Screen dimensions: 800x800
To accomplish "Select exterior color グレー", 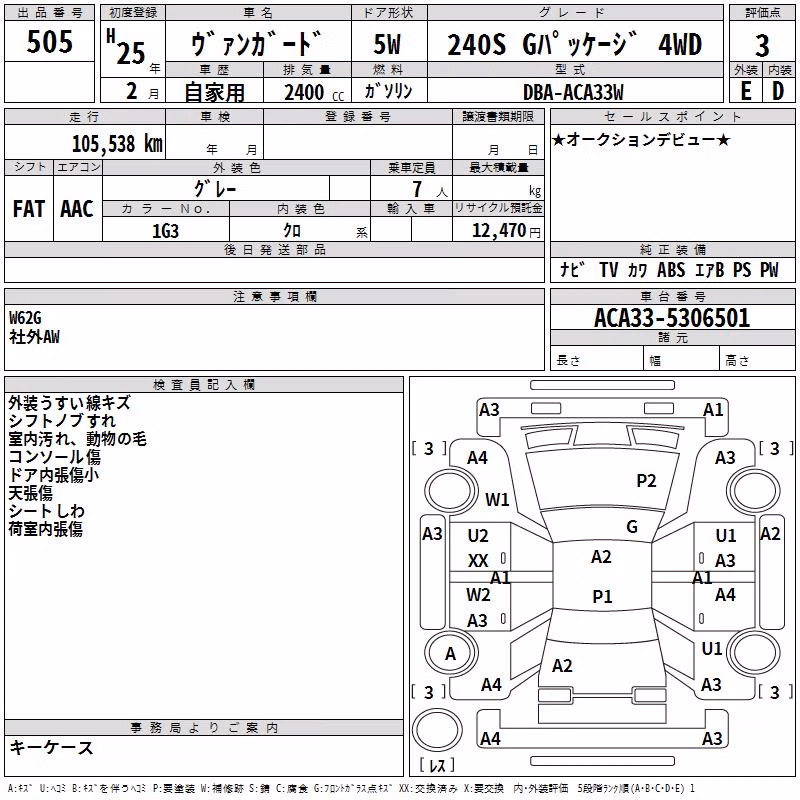I will coord(215,189).
